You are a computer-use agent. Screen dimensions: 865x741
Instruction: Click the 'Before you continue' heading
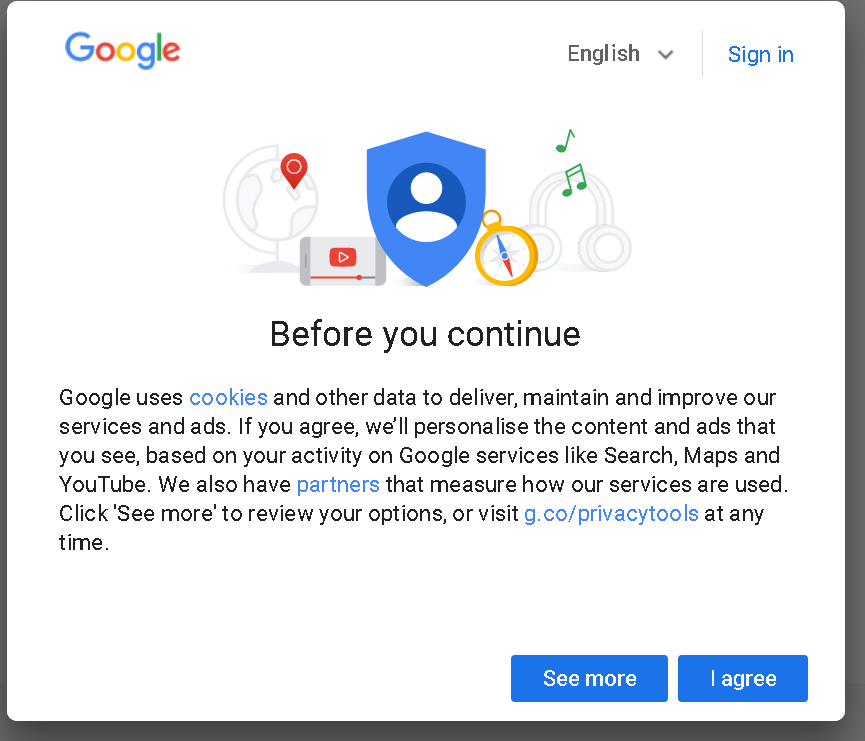pos(425,334)
